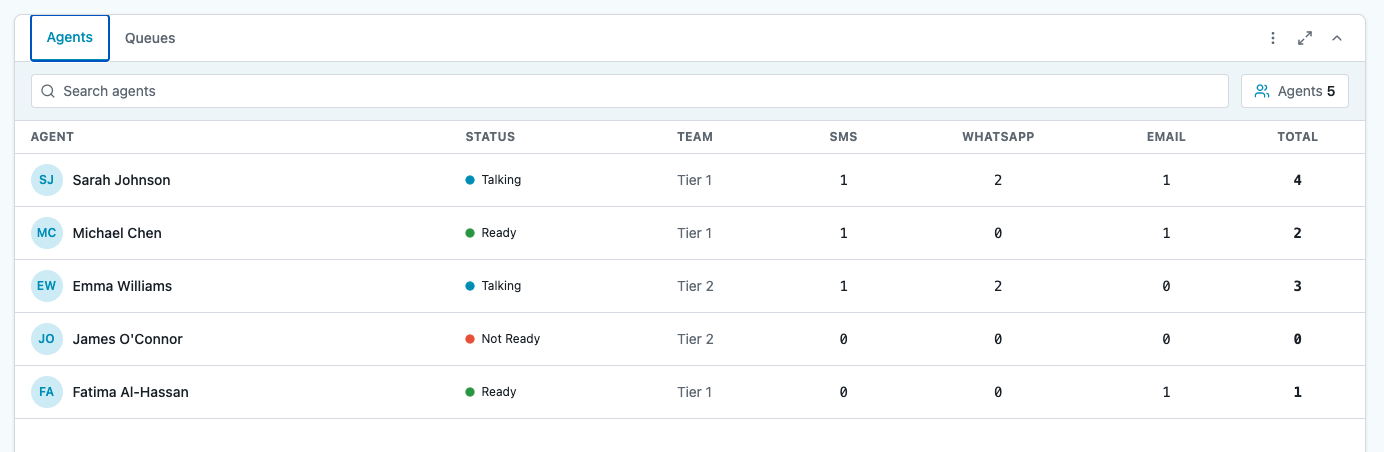1384x452 pixels.
Task: Click Tier 2 in Emma Williams's row
Action: (x=696, y=286)
